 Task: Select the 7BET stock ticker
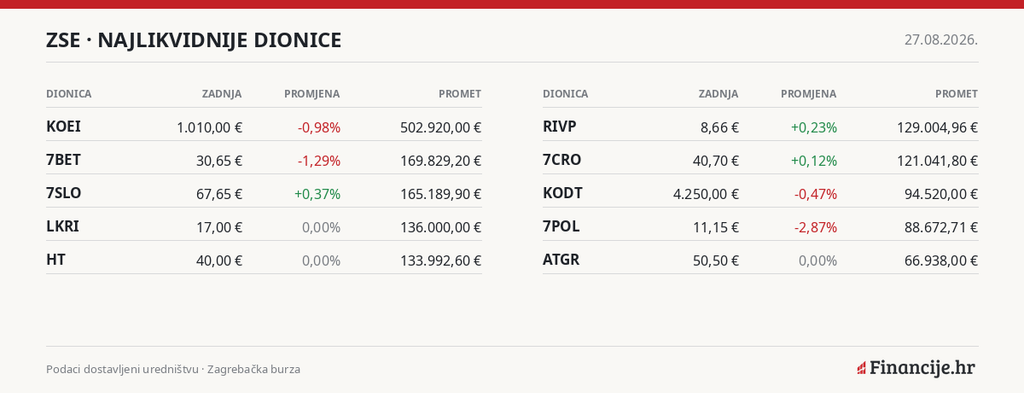(63, 160)
